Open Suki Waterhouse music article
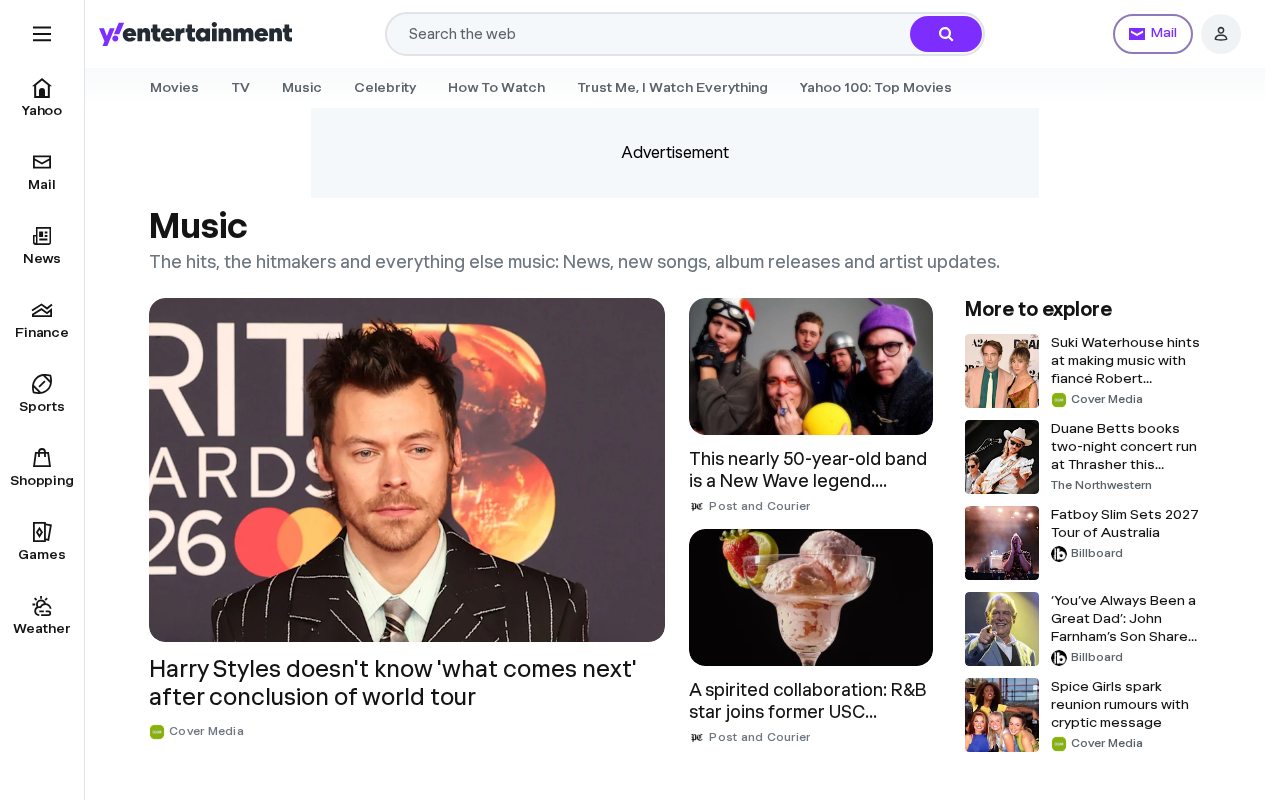Image resolution: width=1280 pixels, height=800 pixels. [x=1126, y=360]
